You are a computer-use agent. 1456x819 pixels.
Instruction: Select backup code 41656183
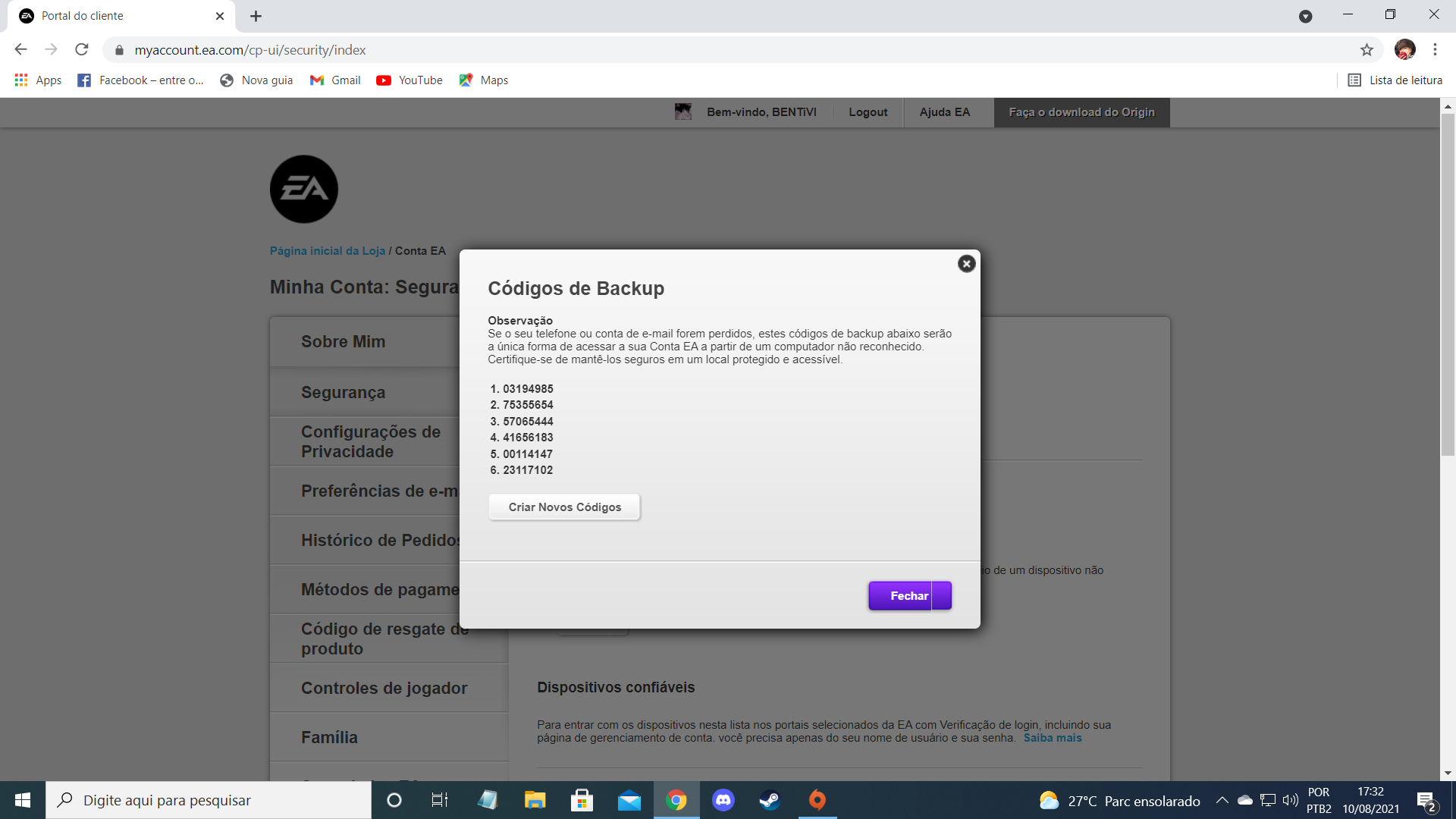tap(528, 438)
